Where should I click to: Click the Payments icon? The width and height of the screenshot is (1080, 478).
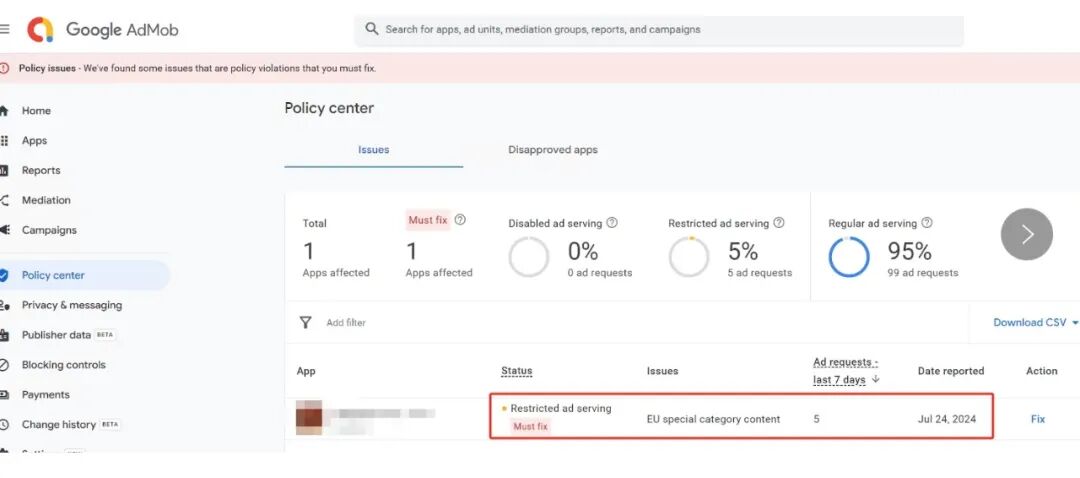tap(4, 395)
